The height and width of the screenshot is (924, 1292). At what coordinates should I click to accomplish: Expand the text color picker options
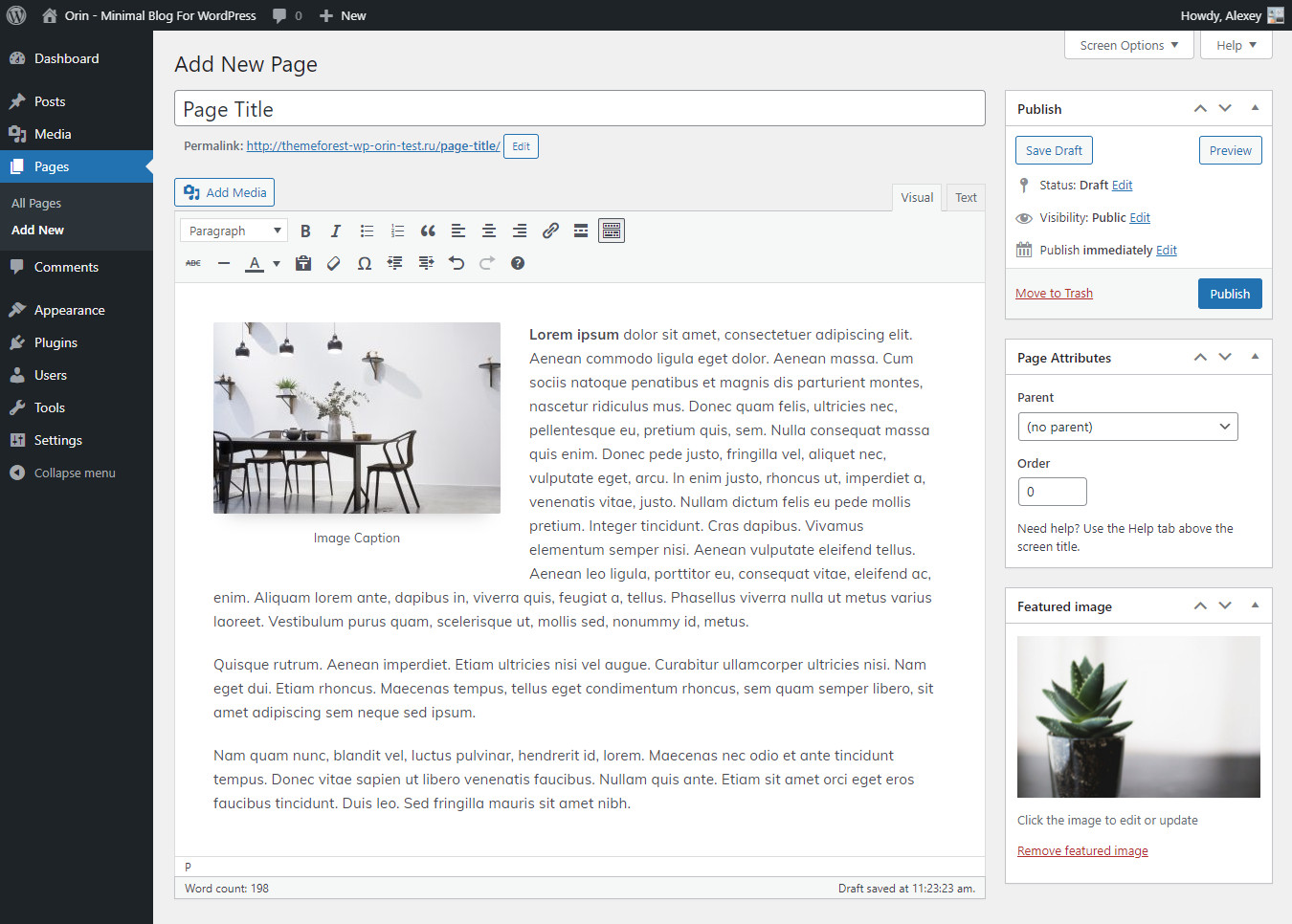(x=276, y=262)
